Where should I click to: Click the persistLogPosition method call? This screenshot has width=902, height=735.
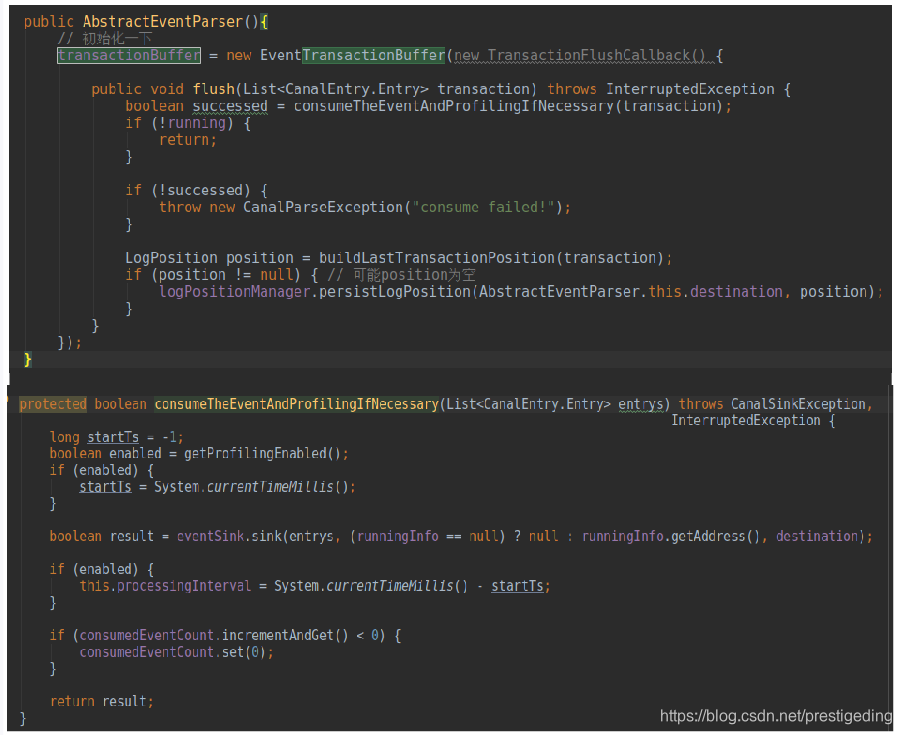395,292
